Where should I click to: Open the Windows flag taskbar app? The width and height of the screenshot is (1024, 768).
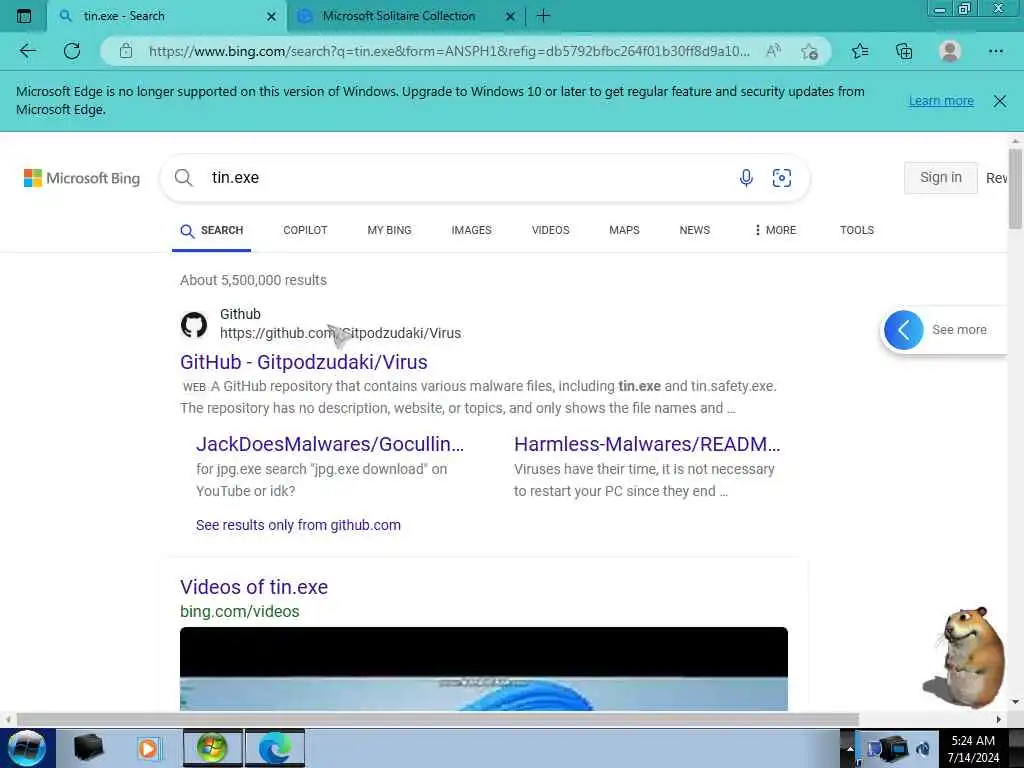(212, 748)
